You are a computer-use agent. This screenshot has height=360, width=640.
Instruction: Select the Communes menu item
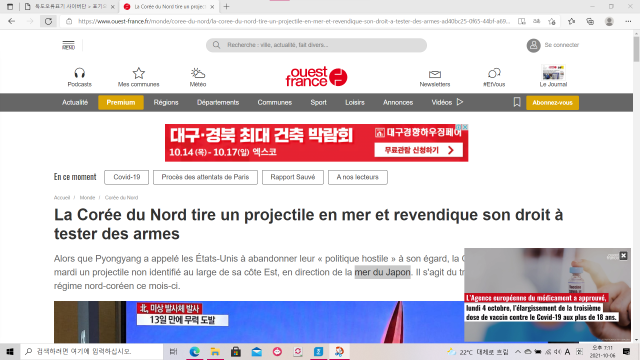275,102
